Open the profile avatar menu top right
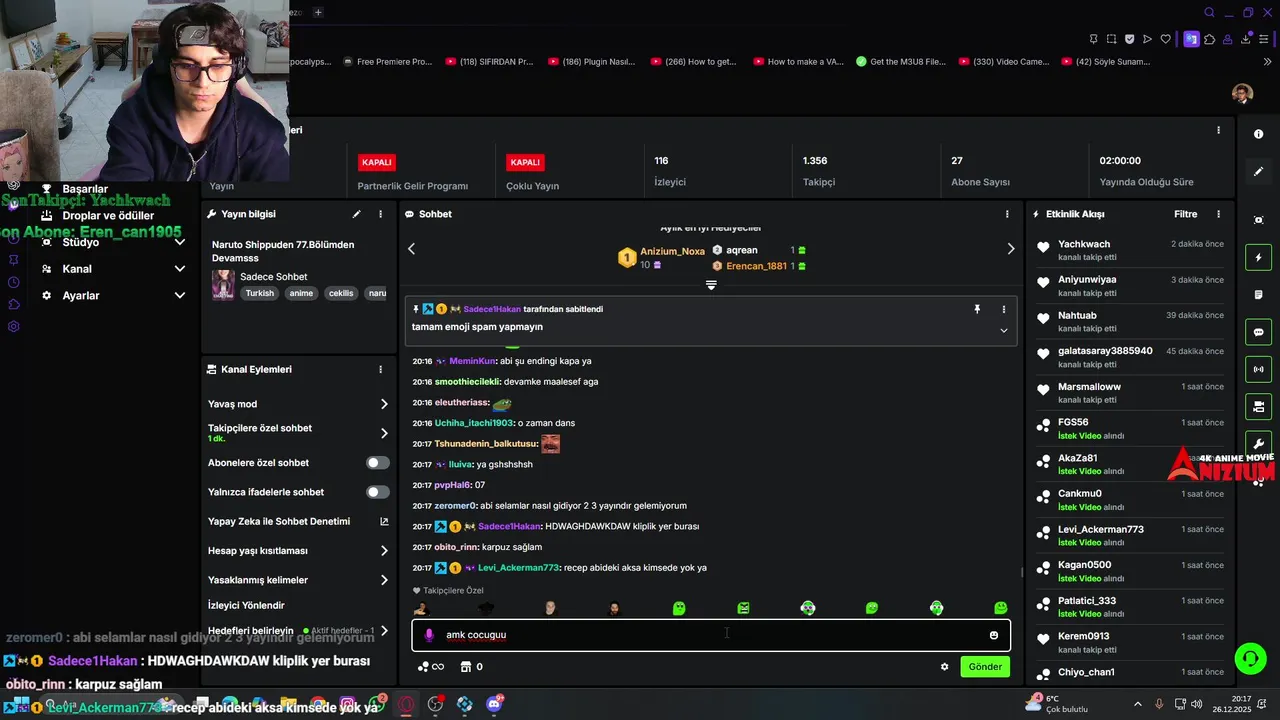Screen dimensions: 1280x720 point(1242,93)
